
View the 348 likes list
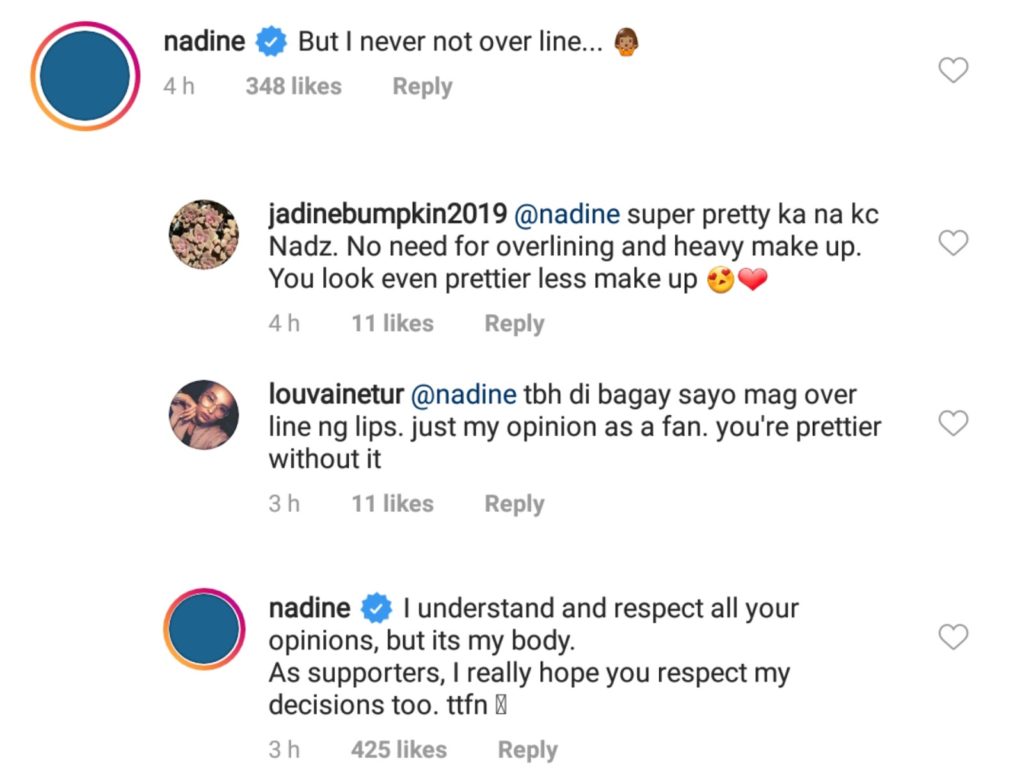(293, 87)
